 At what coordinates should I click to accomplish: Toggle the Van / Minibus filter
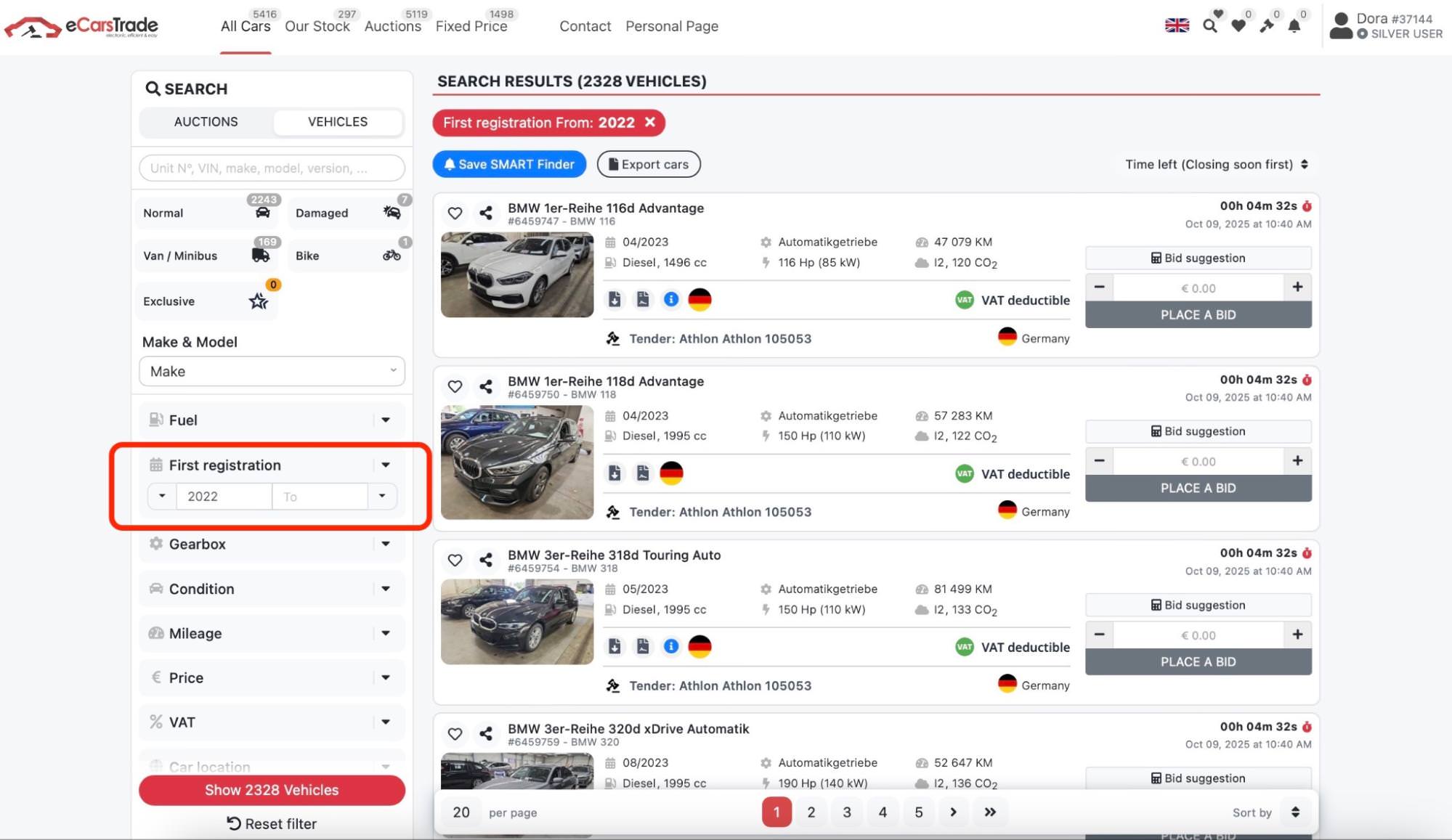tap(206, 256)
